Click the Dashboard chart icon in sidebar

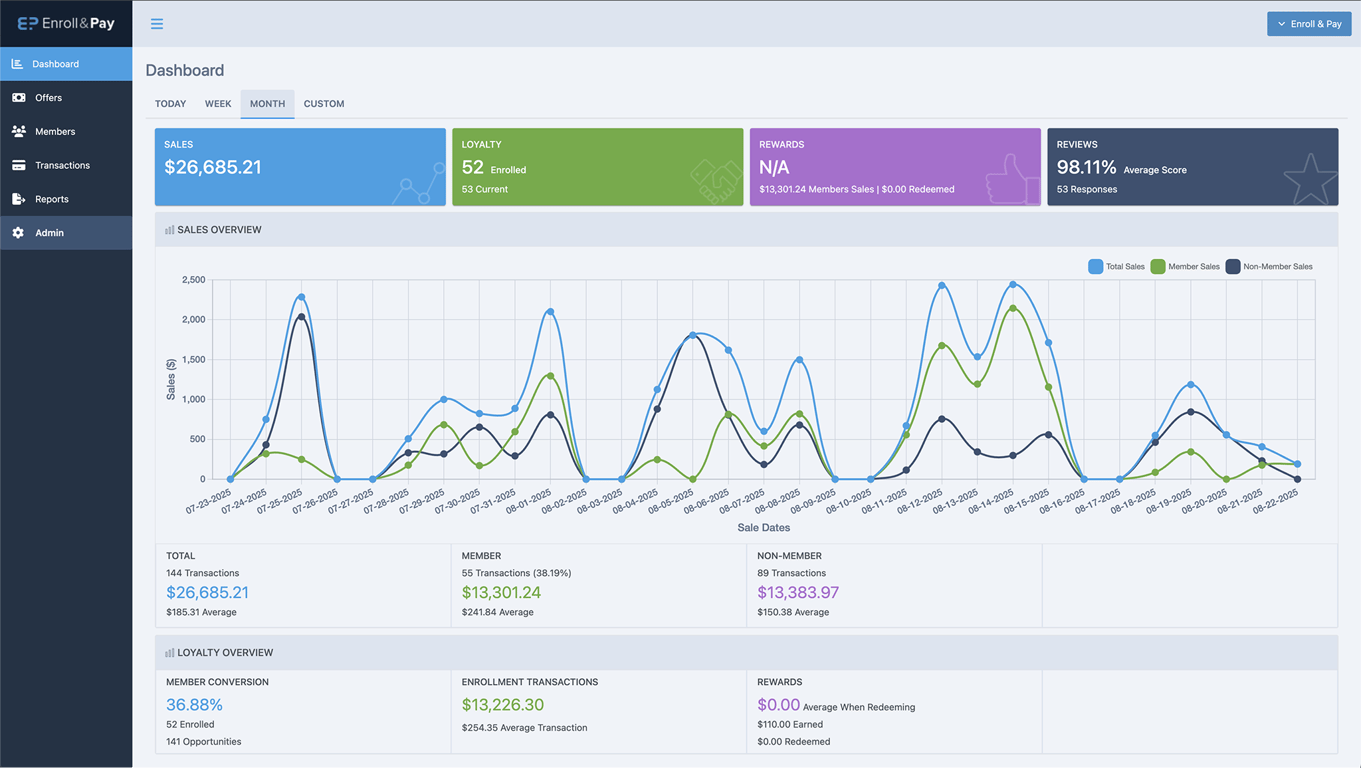[17, 64]
